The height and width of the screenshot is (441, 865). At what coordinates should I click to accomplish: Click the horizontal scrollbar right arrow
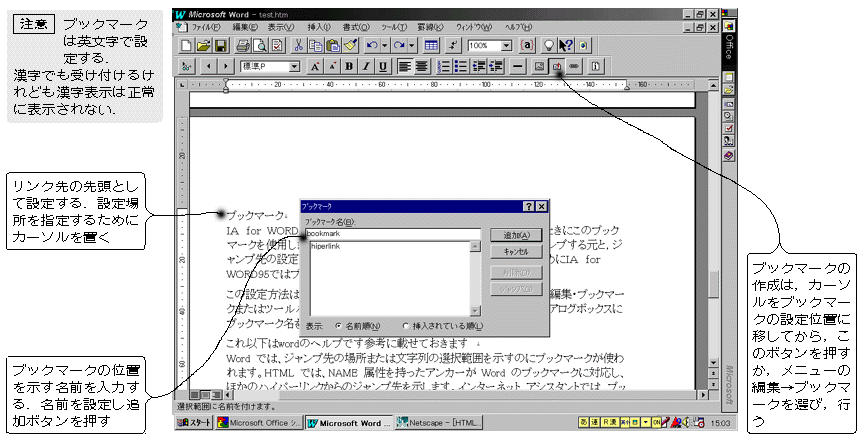click(703, 395)
